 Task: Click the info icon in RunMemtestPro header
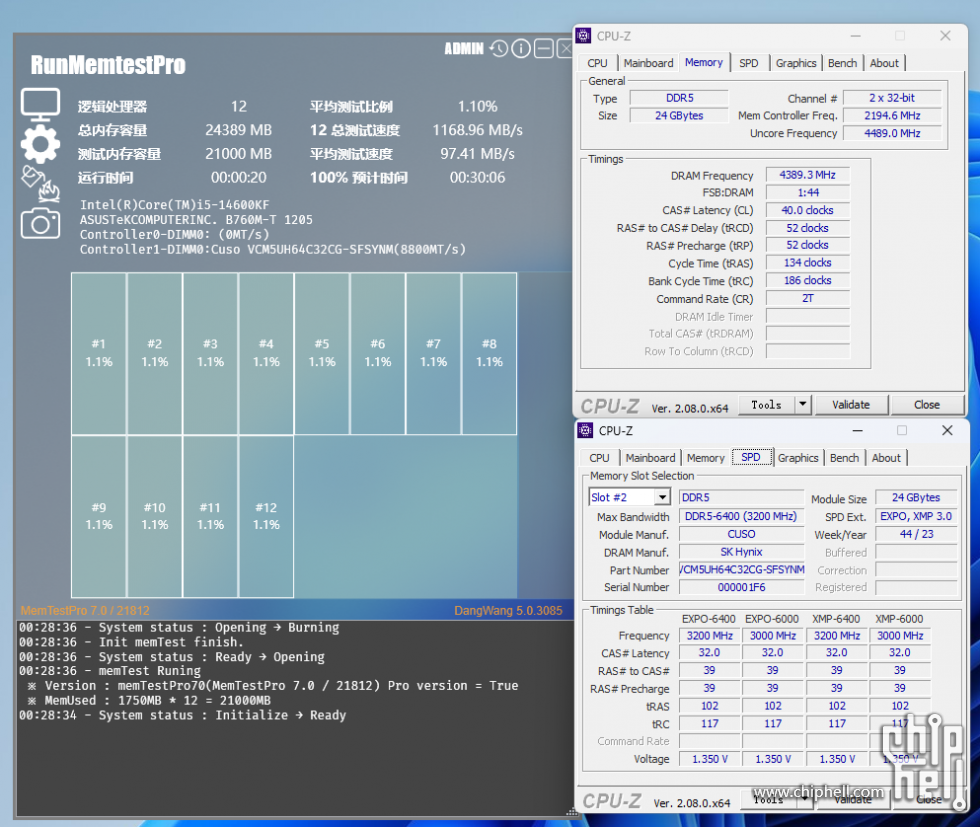(x=521, y=48)
